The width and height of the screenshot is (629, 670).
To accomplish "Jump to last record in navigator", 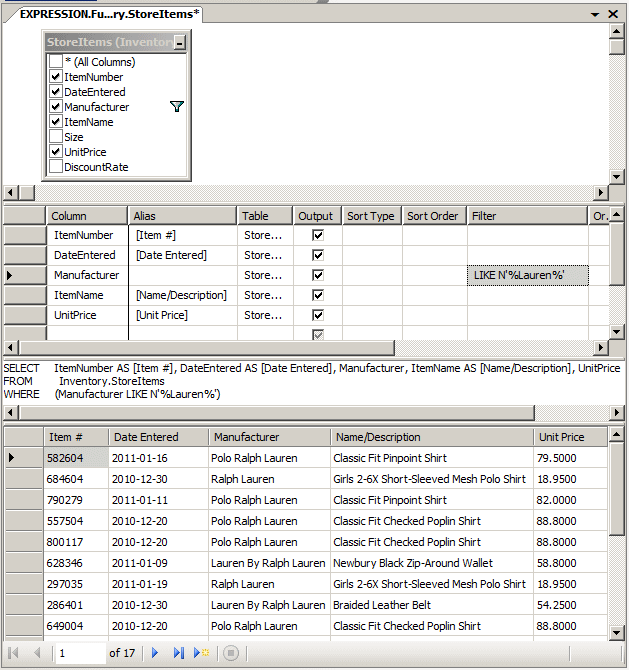I will pos(179,652).
